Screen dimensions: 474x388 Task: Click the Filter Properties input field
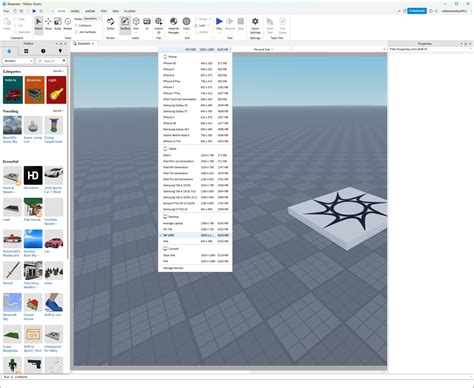430,49
